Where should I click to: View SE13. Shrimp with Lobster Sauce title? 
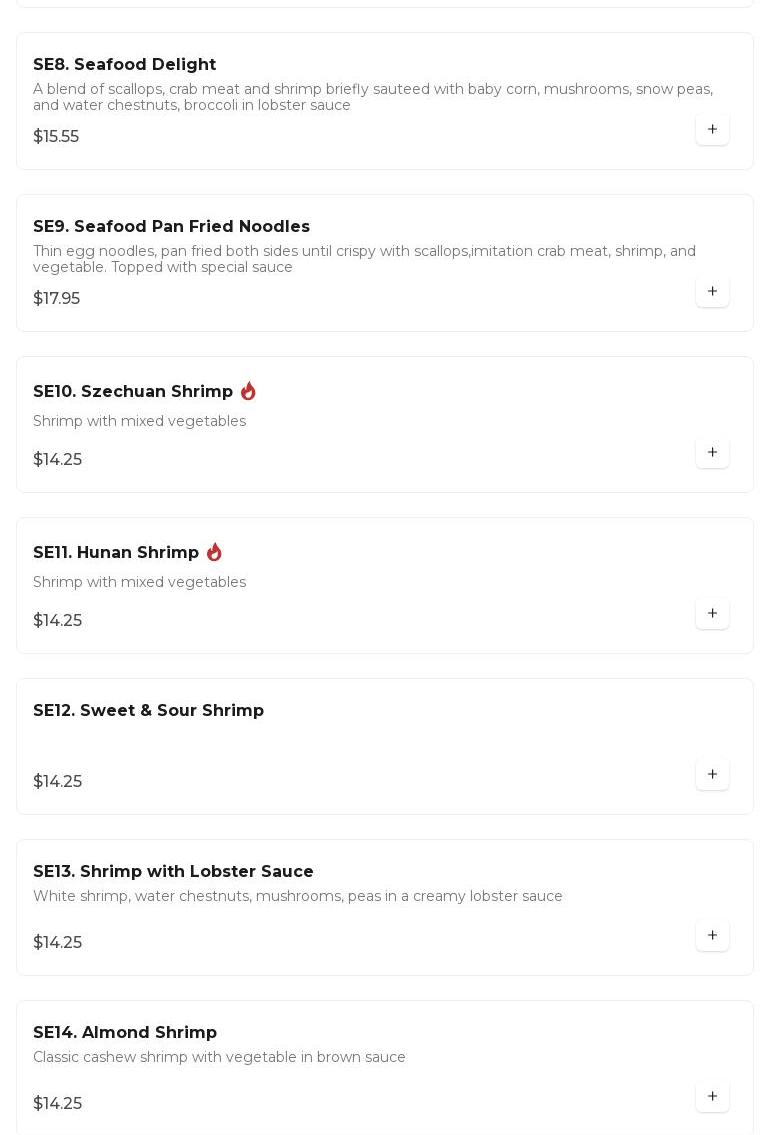(173, 872)
